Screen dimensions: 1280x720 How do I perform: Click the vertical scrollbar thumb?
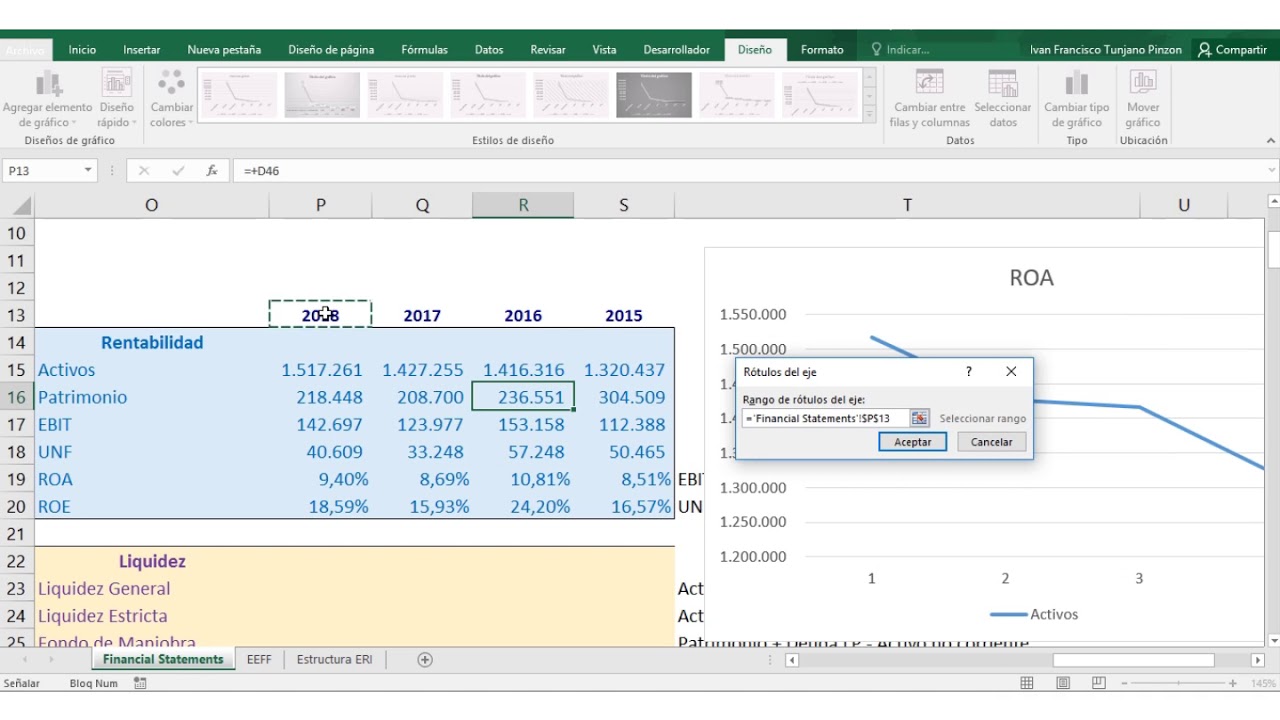tap(1273, 249)
